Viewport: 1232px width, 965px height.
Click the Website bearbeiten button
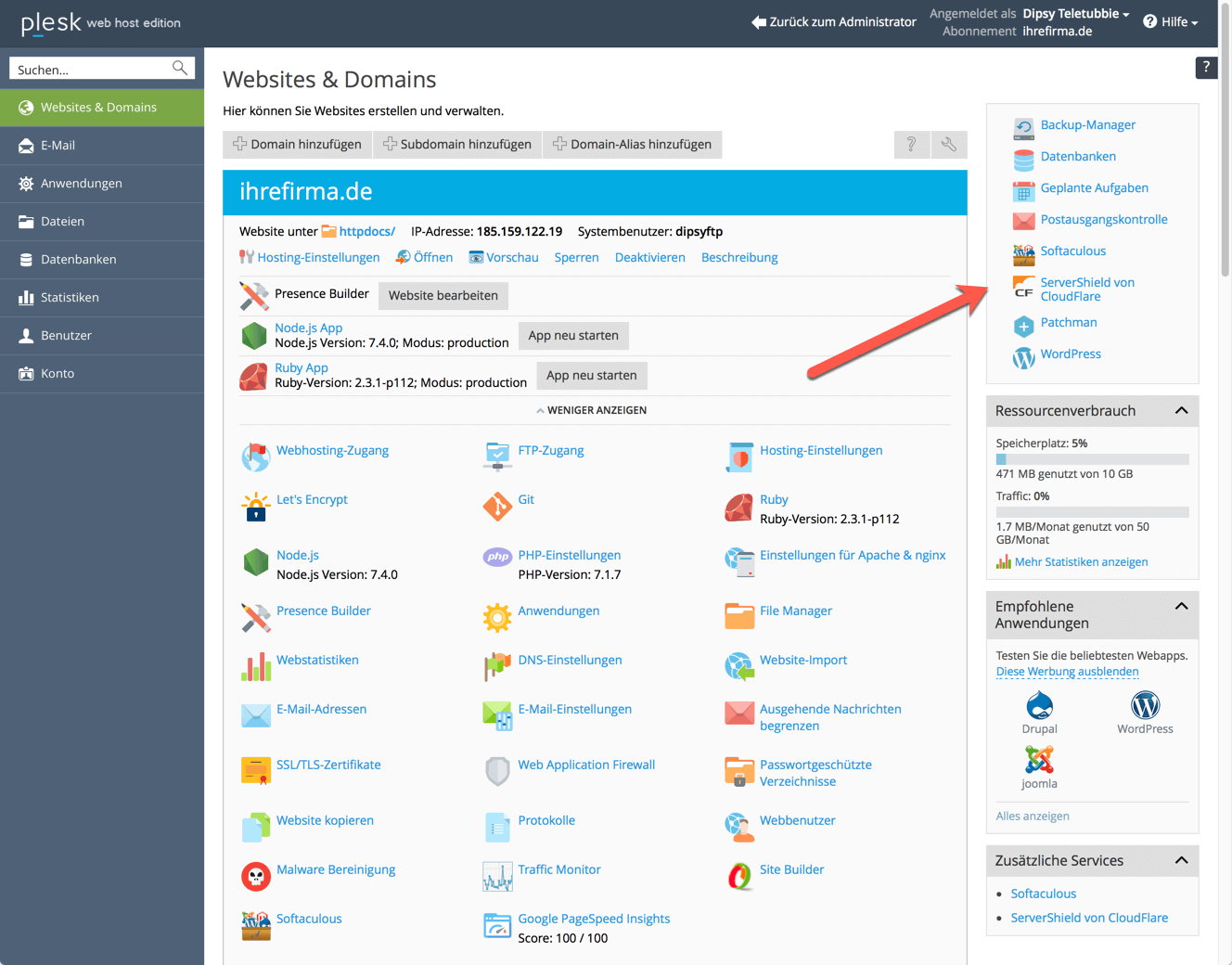pyautogui.click(x=443, y=296)
